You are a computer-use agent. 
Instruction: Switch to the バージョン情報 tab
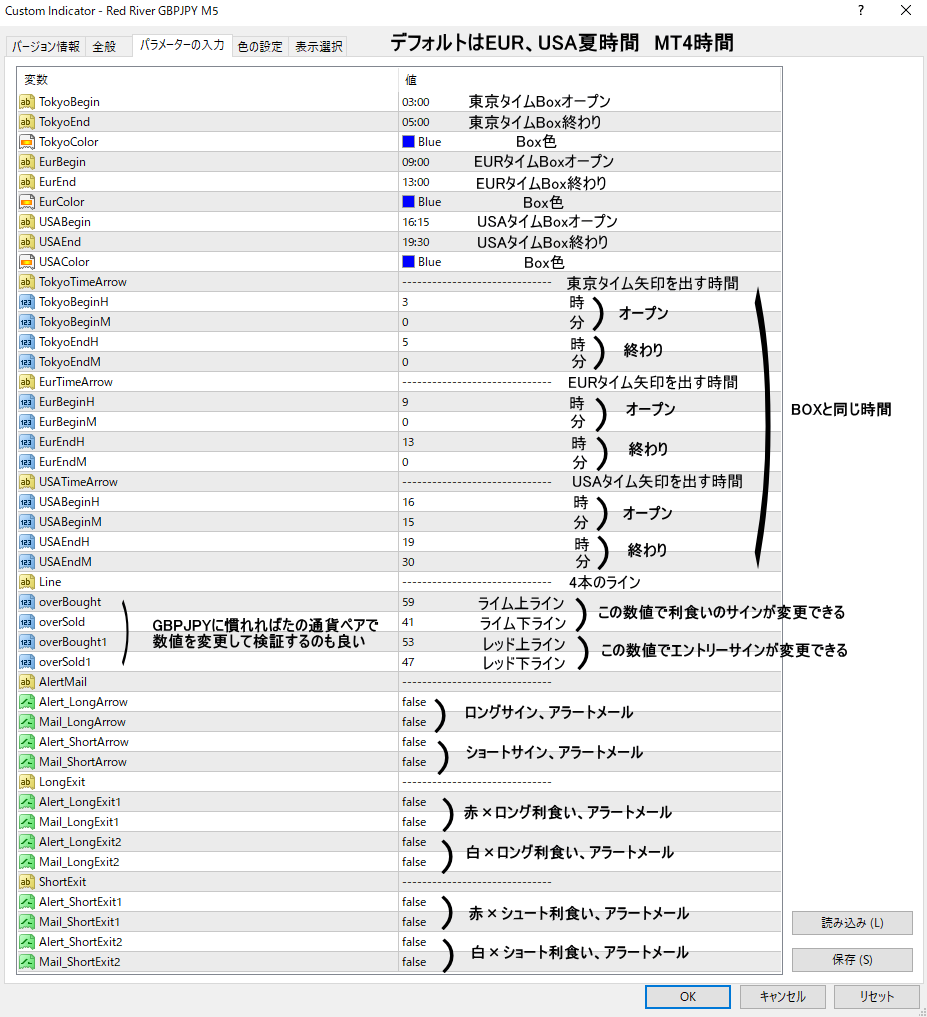click(x=46, y=47)
